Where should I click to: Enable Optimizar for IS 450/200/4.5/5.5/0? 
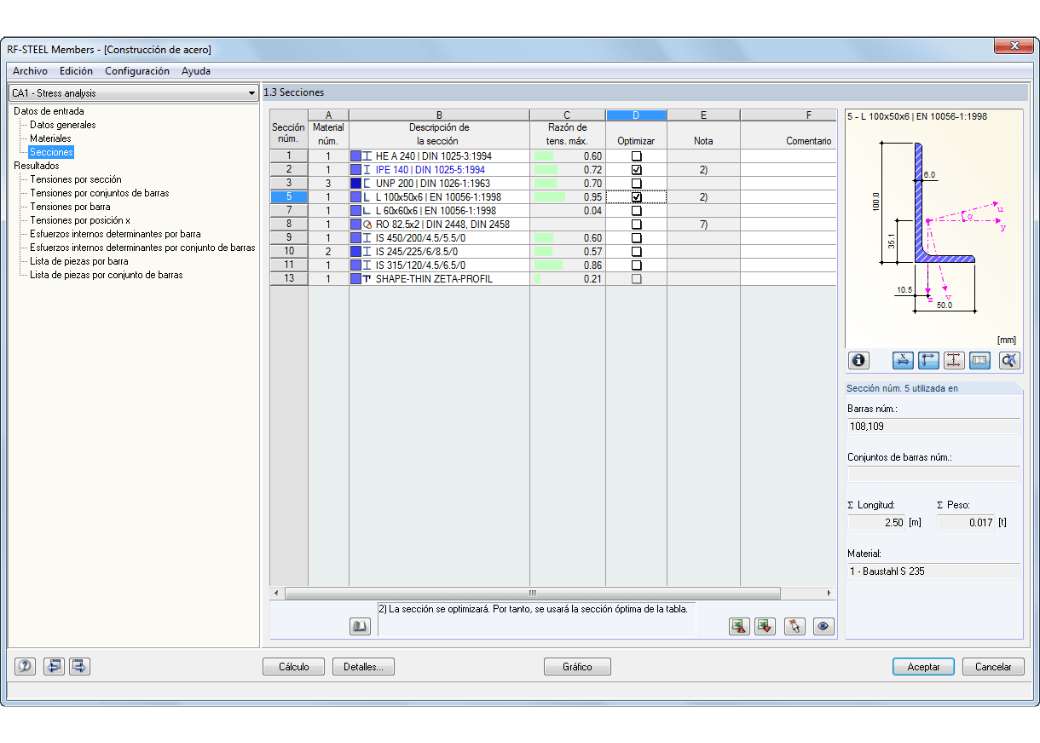pos(636,237)
